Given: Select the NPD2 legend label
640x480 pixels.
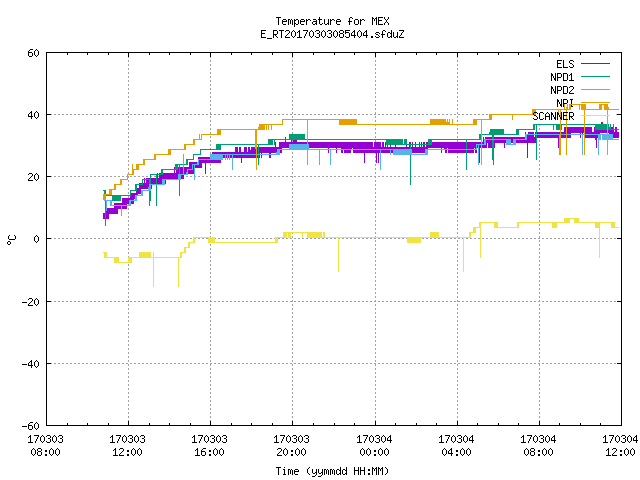Looking at the screenshot, I should tap(562, 90).
